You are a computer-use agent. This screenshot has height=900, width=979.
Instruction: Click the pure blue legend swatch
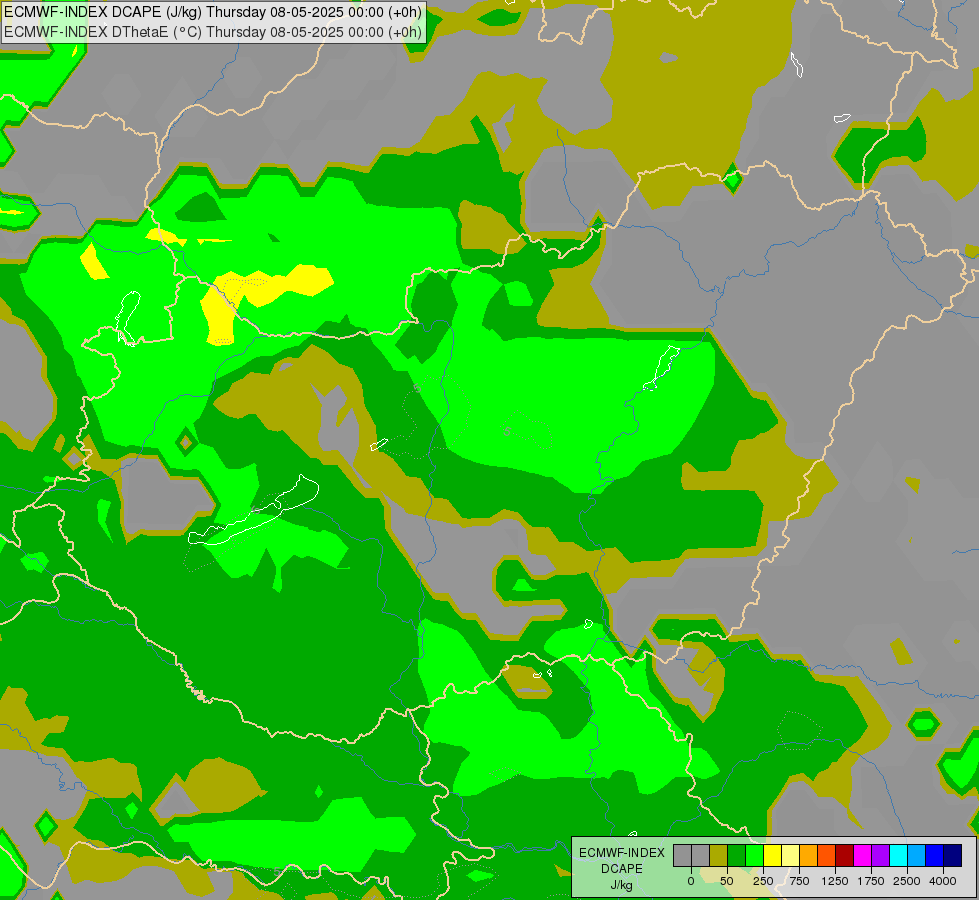coord(935,855)
